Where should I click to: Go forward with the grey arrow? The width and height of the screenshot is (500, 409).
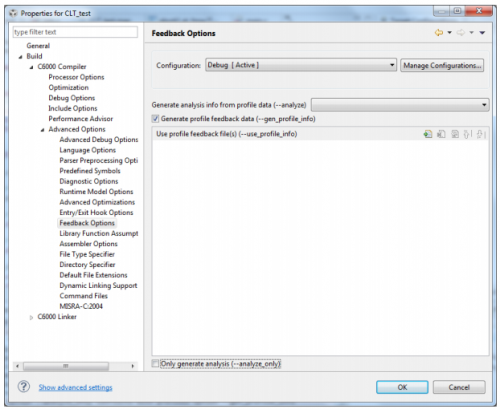(x=461, y=33)
